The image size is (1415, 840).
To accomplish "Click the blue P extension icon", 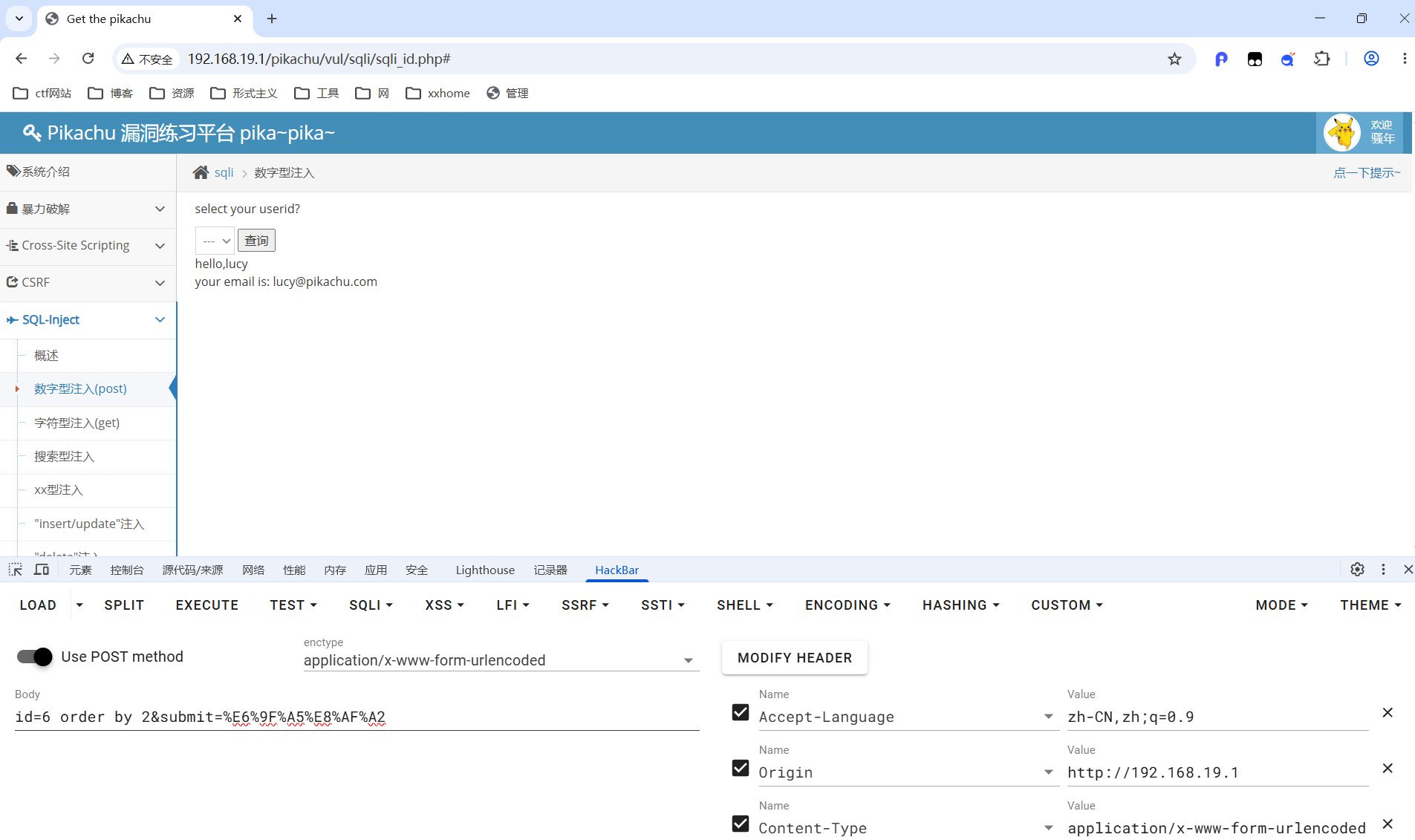I will [x=1221, y=59].
